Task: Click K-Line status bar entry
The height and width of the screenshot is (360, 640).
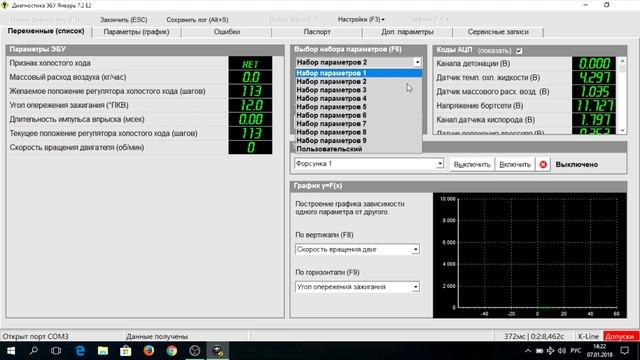Action: (x=588, y=336)
